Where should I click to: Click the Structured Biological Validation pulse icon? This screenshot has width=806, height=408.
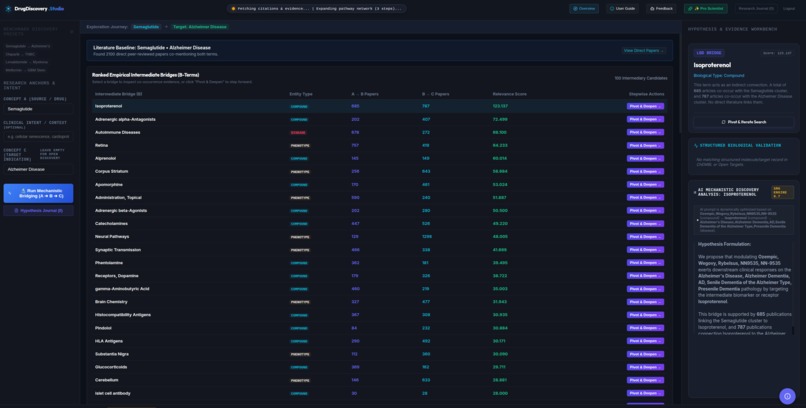[696, 145]
